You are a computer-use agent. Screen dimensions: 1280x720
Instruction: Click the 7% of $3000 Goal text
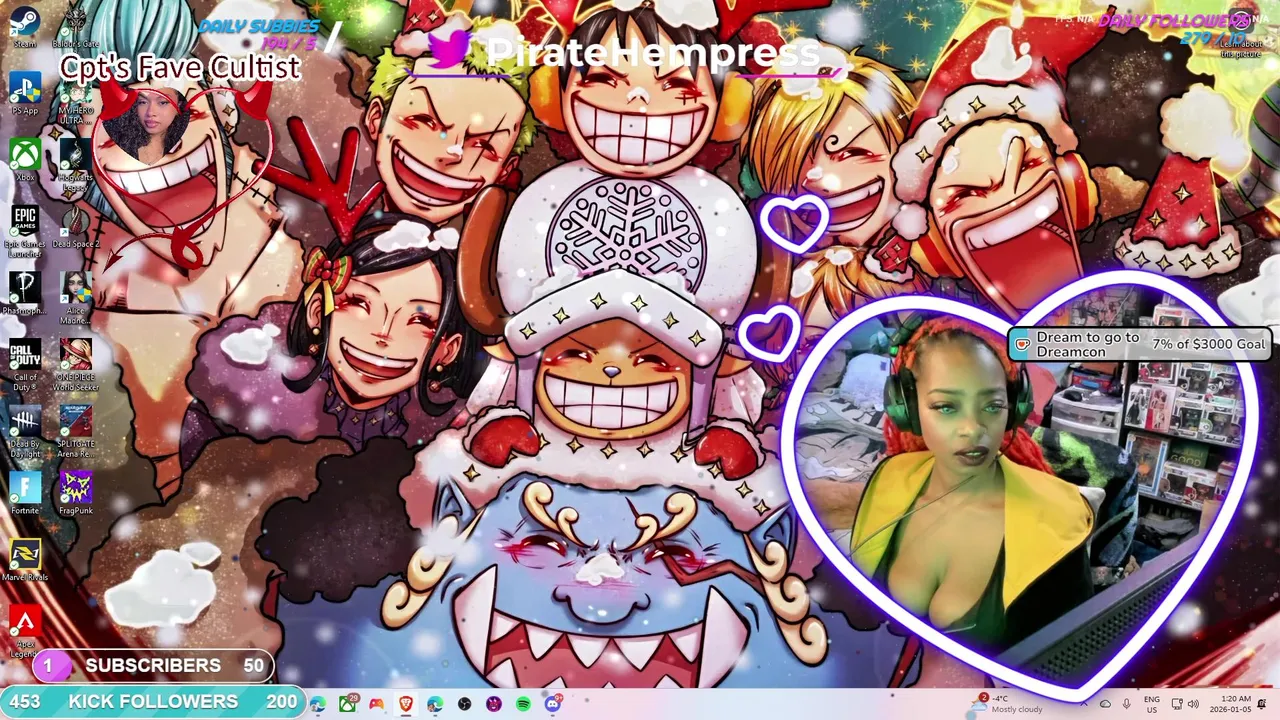pyautogui.click(x=1208, y=343)
